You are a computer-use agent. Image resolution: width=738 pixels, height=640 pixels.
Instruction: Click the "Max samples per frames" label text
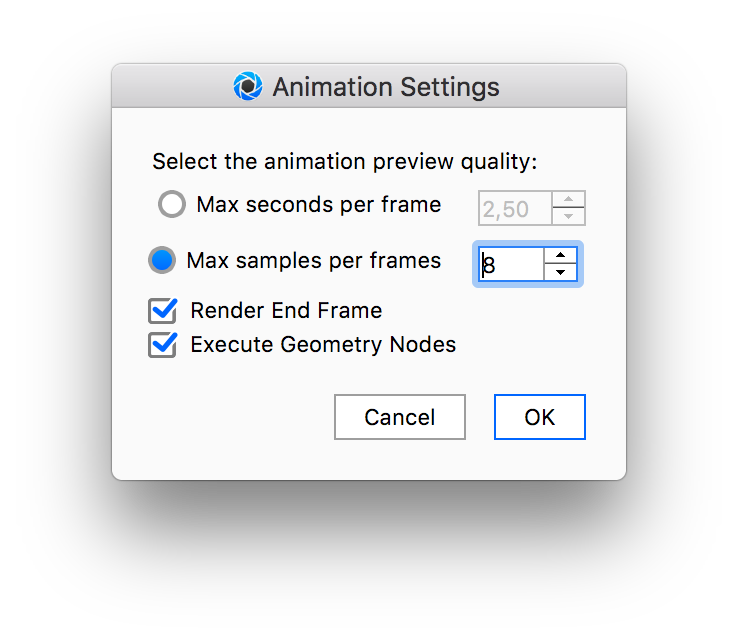coord(313,261)
